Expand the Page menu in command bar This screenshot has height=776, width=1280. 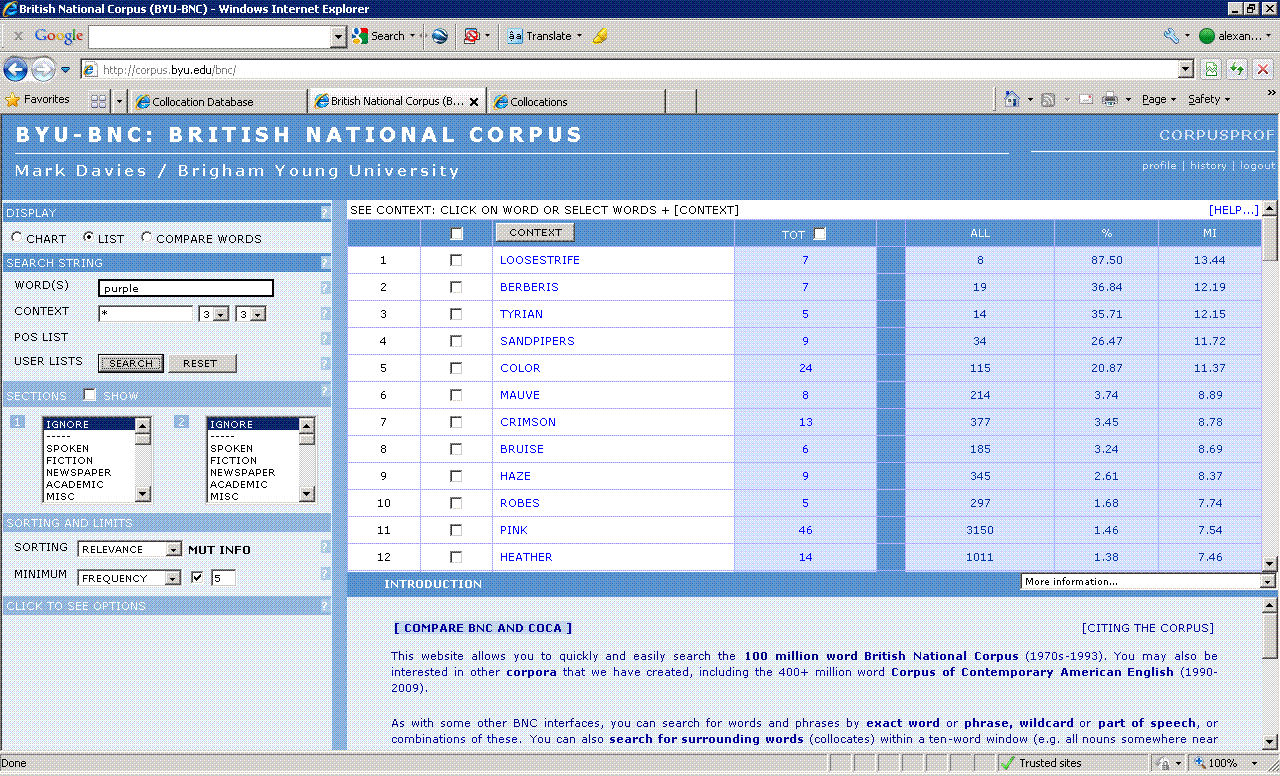[1158, 99]
